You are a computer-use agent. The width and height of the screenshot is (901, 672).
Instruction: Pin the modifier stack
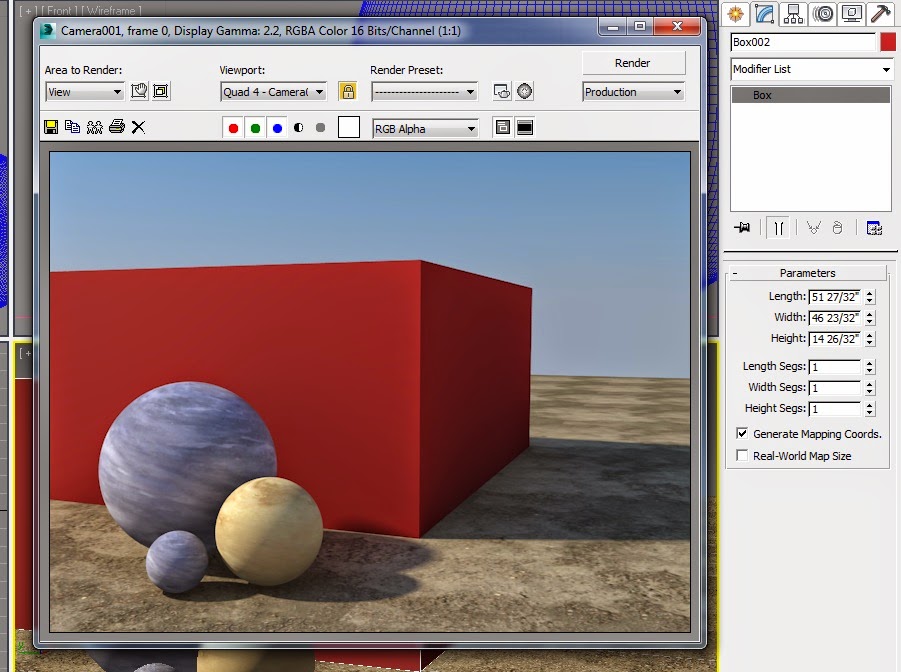[x=743, y=228]
